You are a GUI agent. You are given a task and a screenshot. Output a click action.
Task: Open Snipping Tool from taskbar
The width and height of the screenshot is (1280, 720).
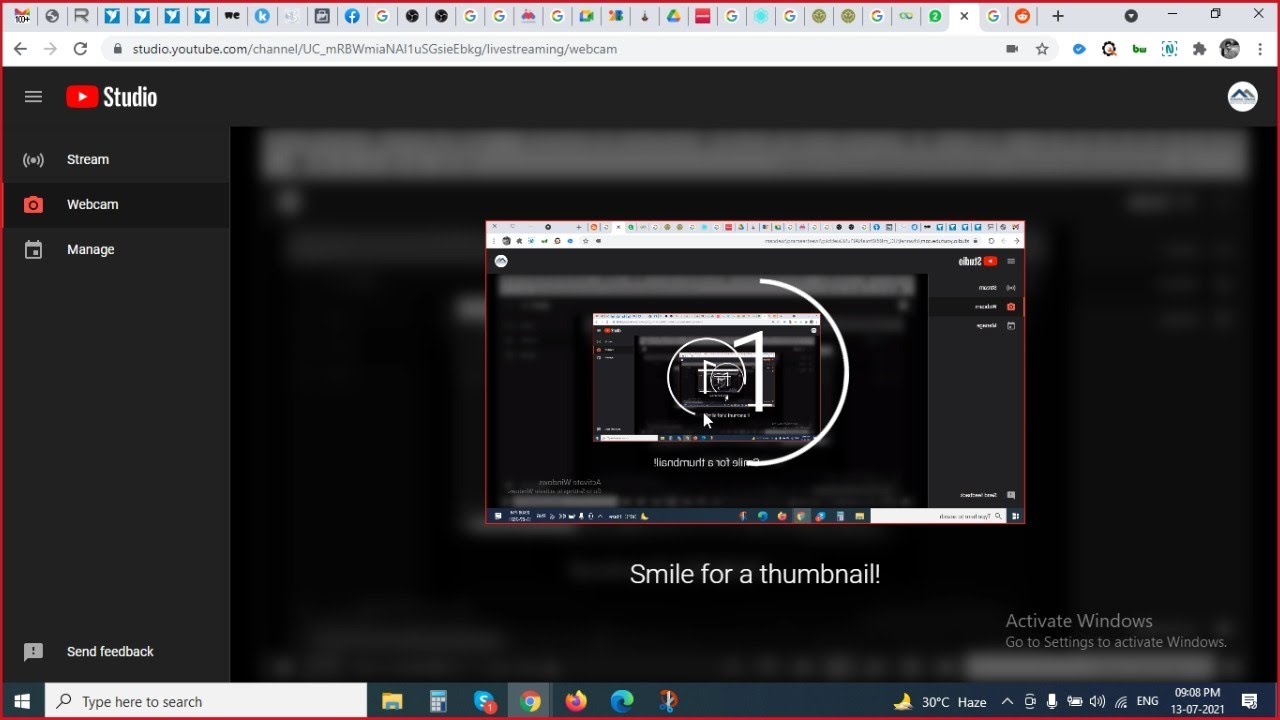668,701
